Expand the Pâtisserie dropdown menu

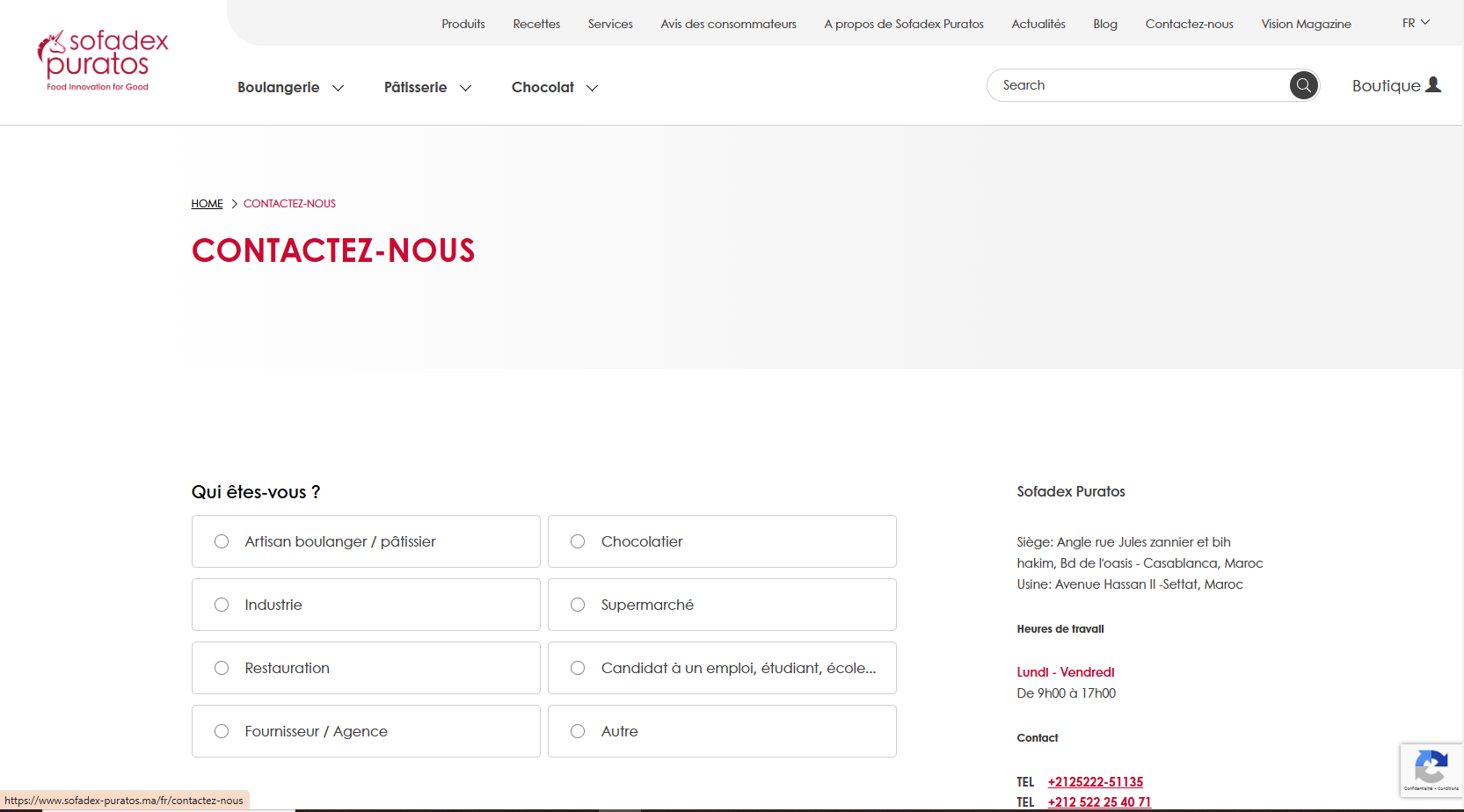pyautogui.click(x=427, y=88)
